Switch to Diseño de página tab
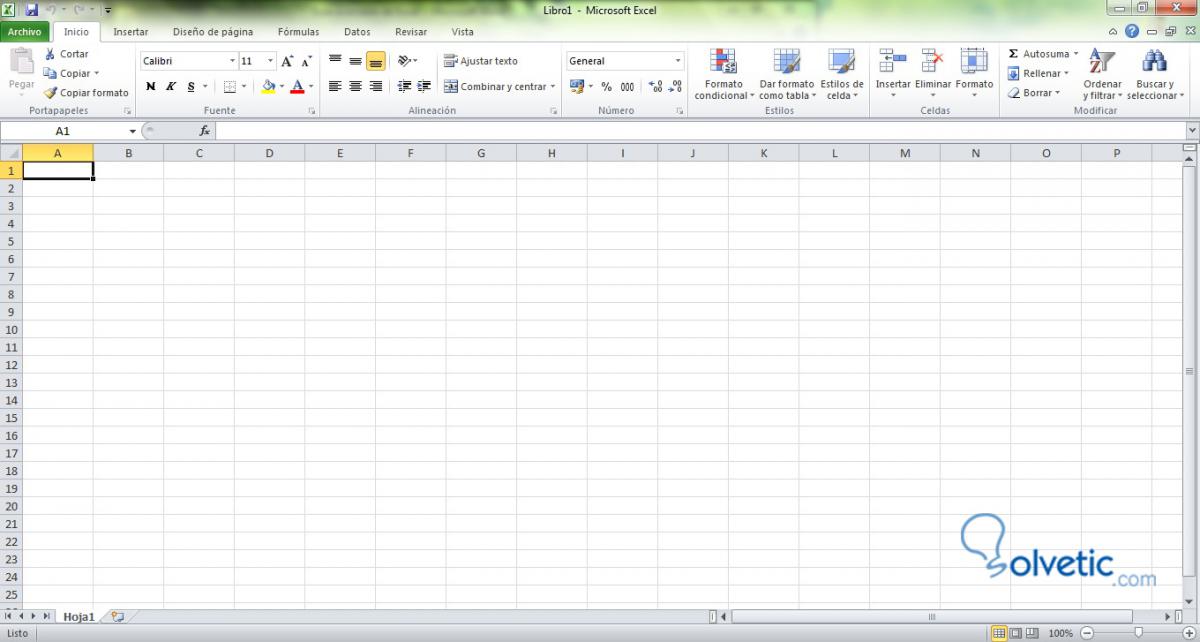The height and width of the screenshot is (642, 1200). pyautogui.click(x=213, y=32)
